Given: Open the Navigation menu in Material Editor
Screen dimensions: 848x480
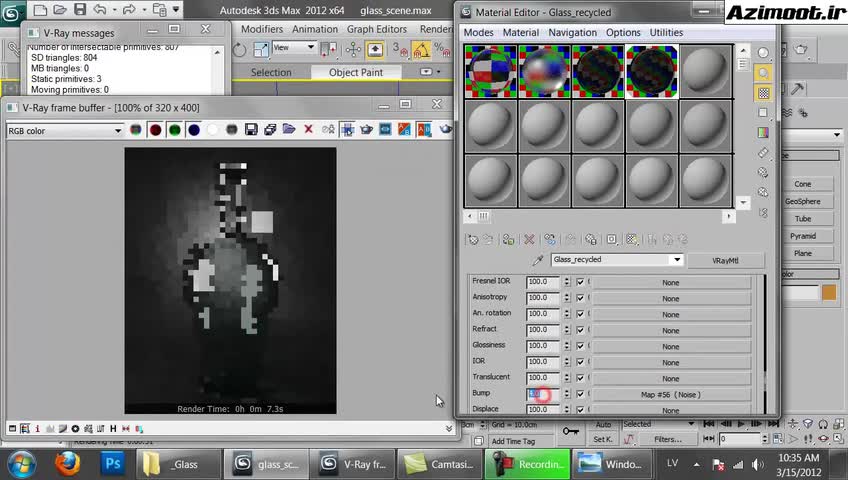Looking at the screenshot, I should (x=572, y=33).
